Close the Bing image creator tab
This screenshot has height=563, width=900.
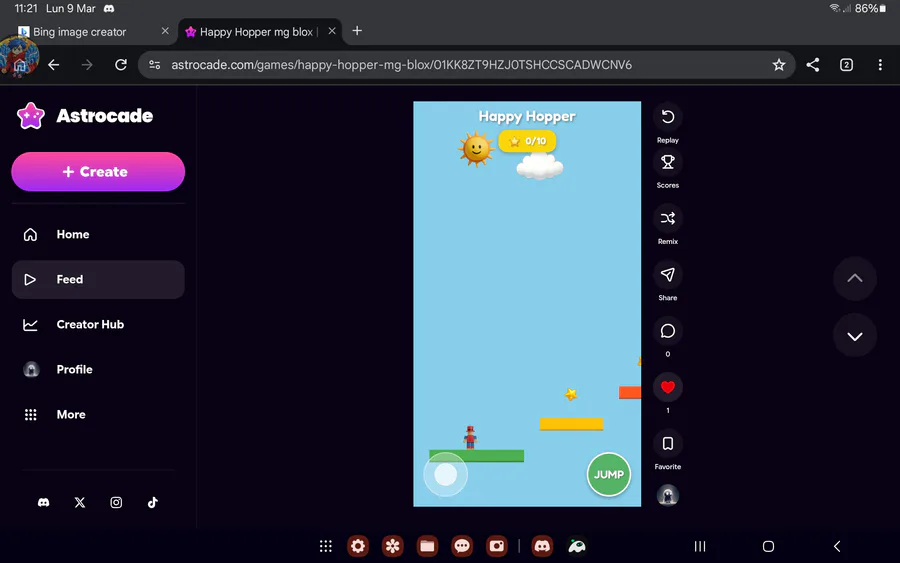click(x=165, y=31)
